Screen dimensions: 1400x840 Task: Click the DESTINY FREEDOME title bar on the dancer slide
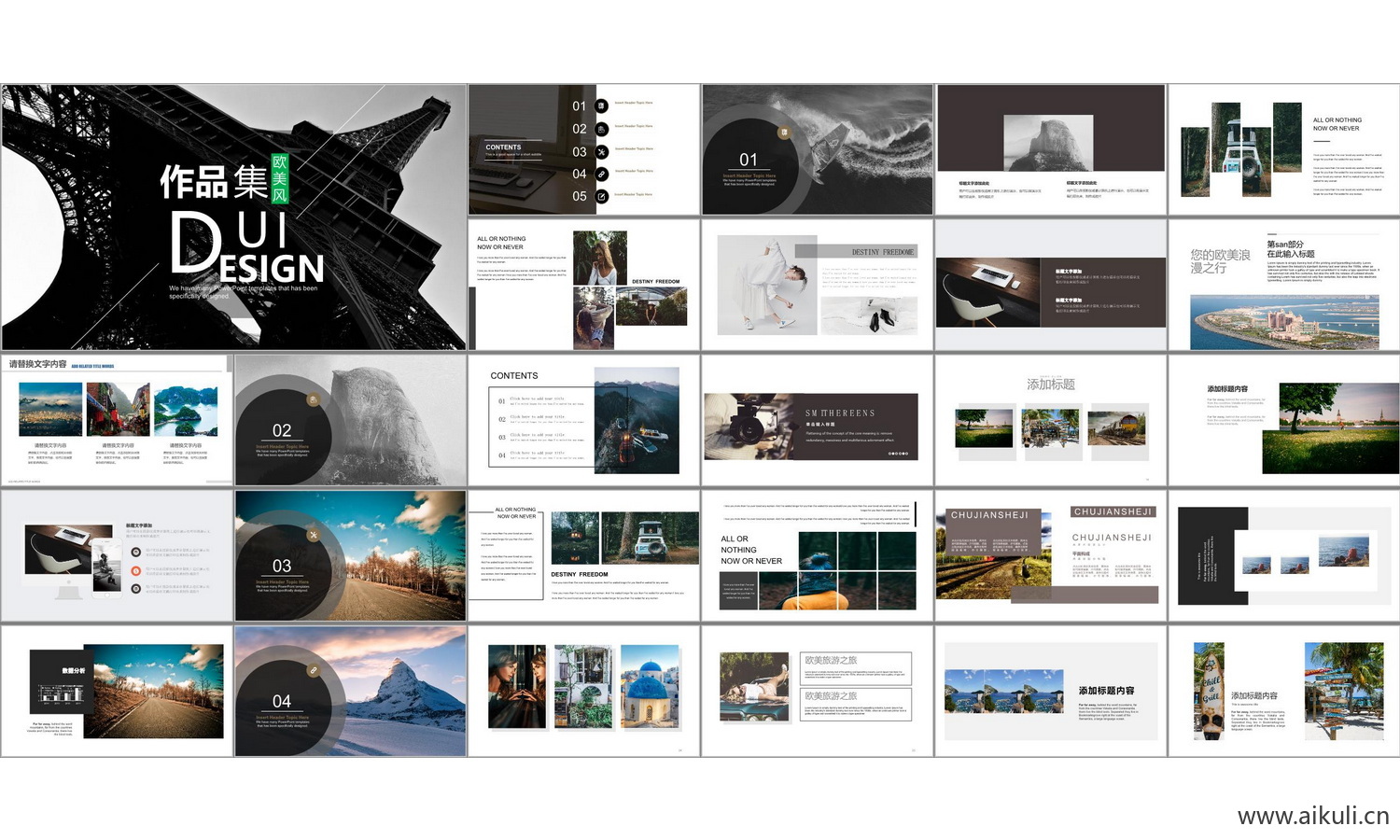(x=857, y=251)
